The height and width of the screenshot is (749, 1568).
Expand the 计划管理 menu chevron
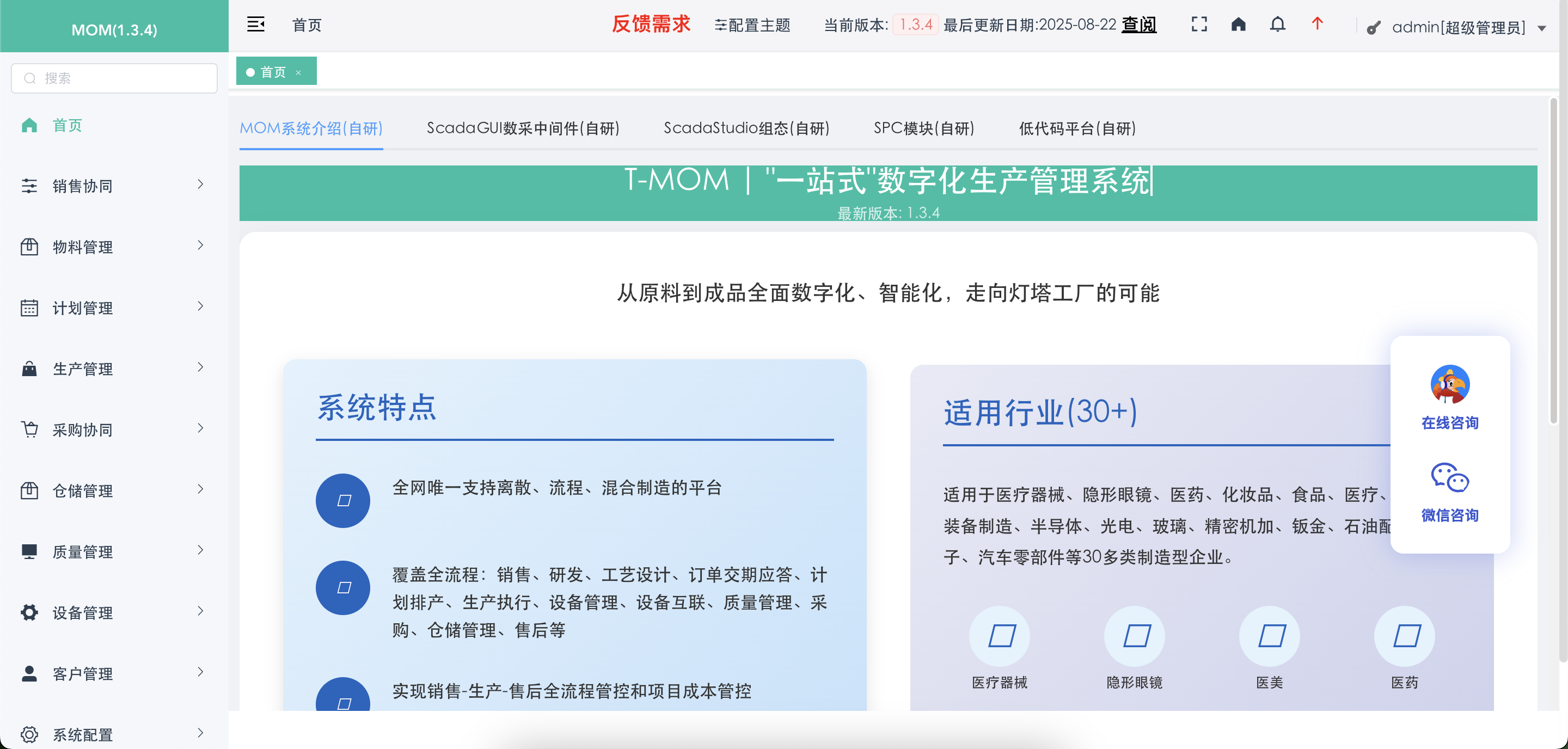point(200,306)
